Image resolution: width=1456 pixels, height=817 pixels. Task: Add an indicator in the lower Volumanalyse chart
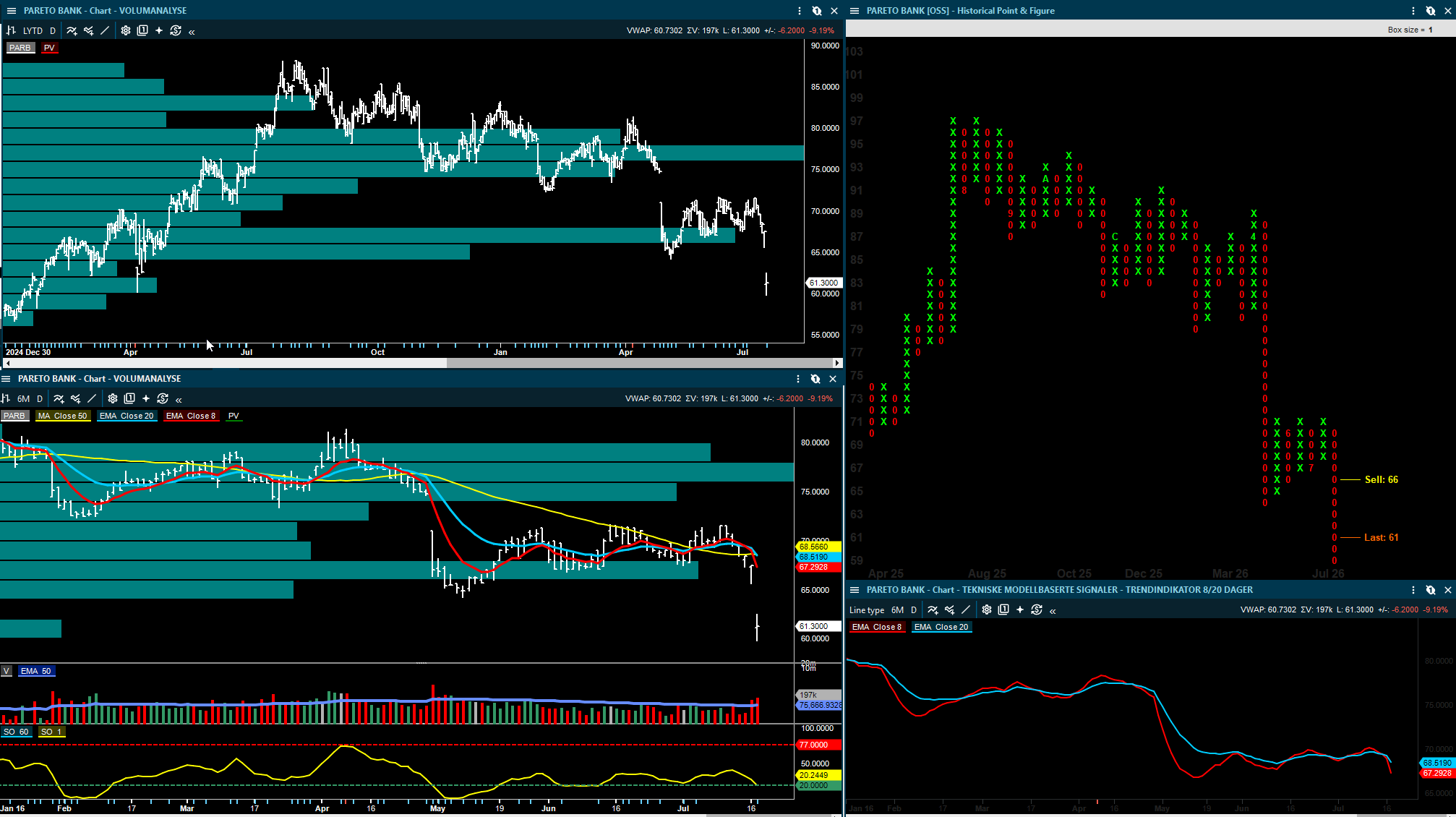pyautogui.click(x=59, y=398)
